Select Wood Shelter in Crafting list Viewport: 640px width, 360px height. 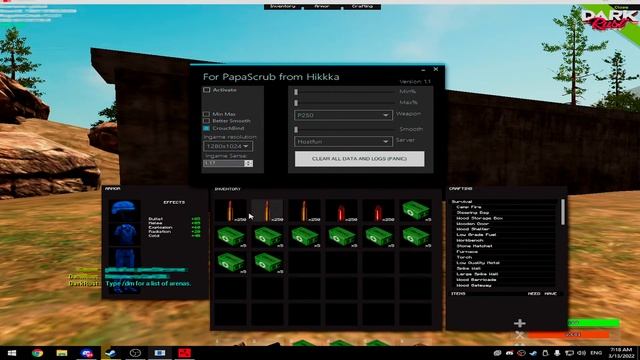472,229
